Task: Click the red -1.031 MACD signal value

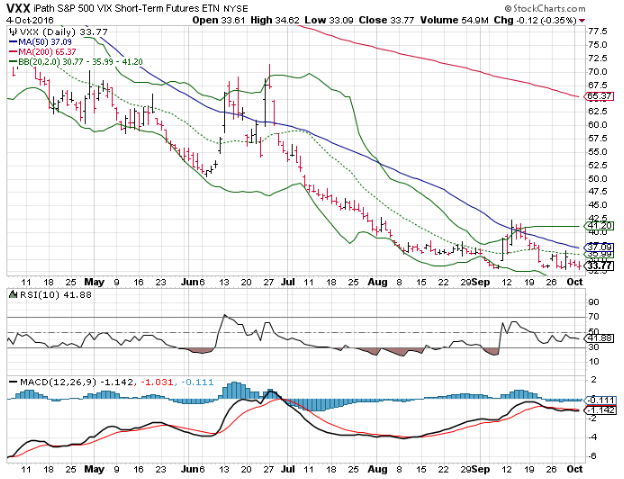Action: 158,382
